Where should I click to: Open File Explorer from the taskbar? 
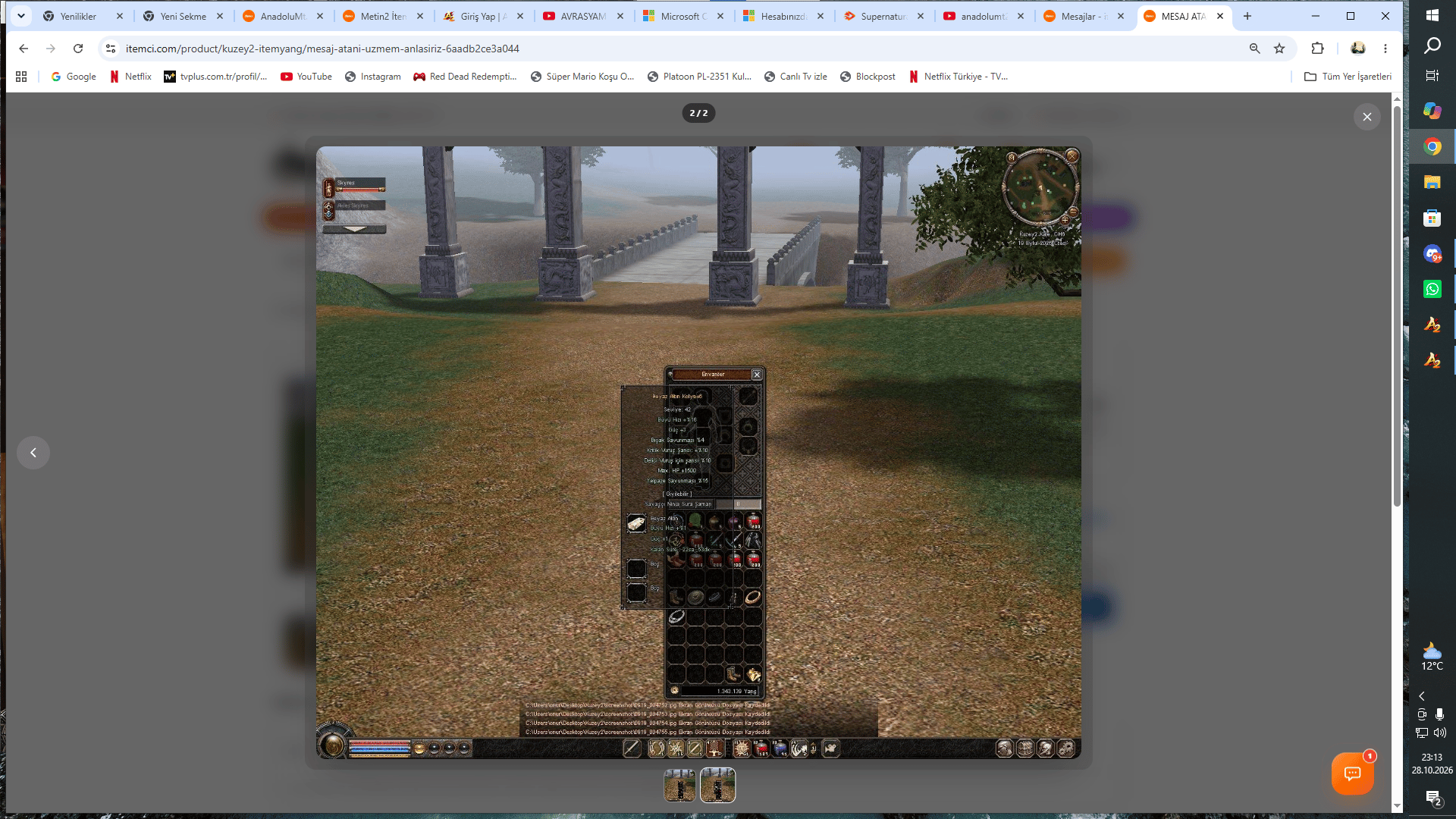(1432, 182)
